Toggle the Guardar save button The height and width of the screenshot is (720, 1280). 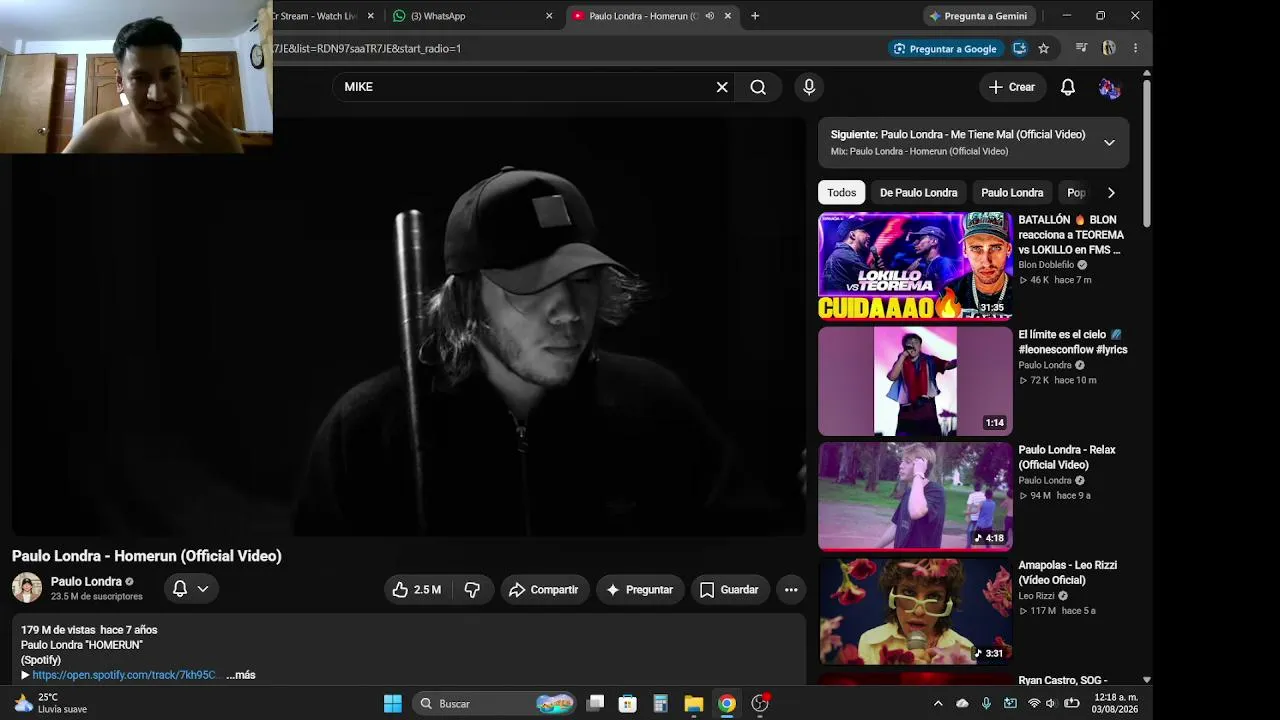tap(729, 590)
